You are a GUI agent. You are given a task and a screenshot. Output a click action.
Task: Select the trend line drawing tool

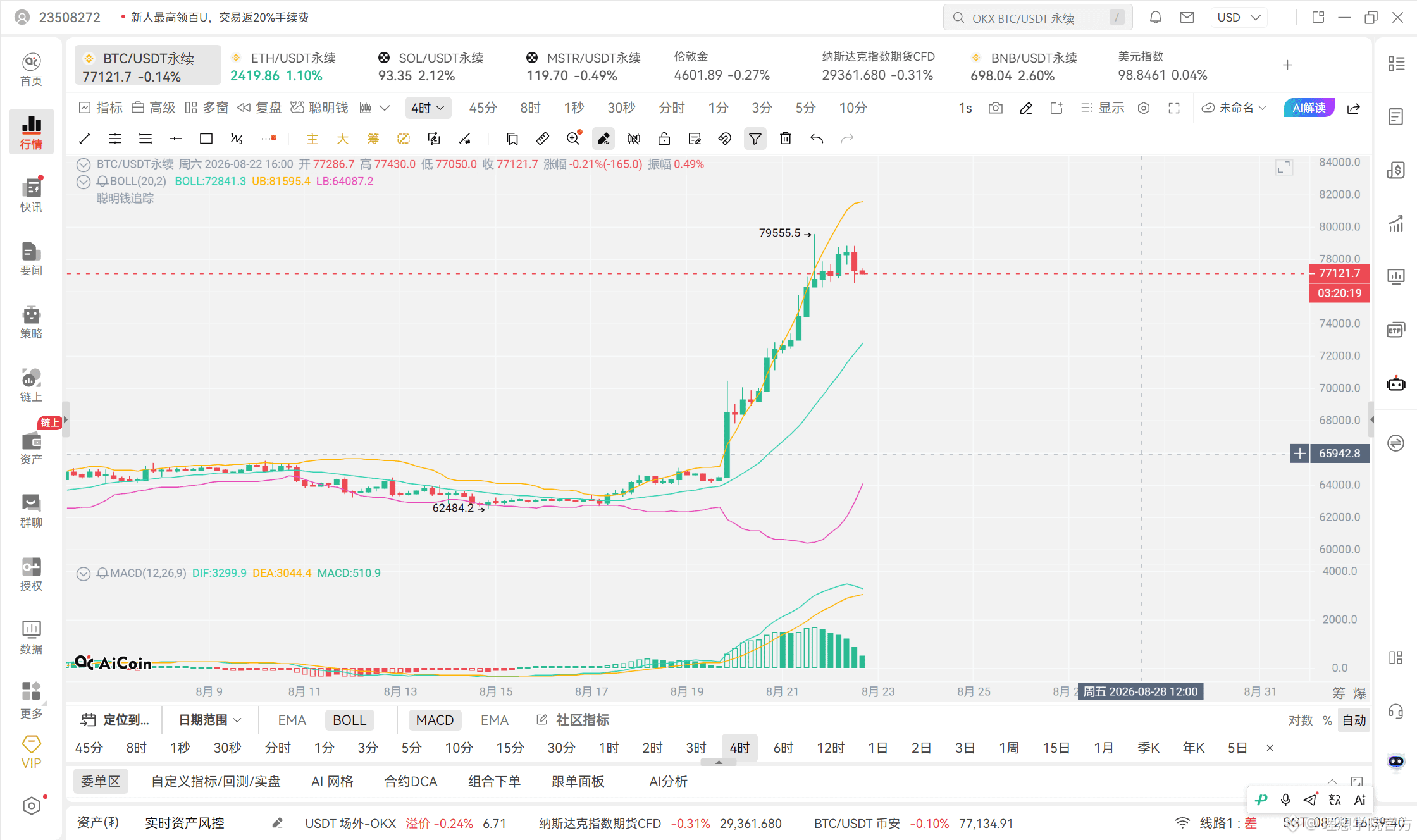(x=85, y=139)
